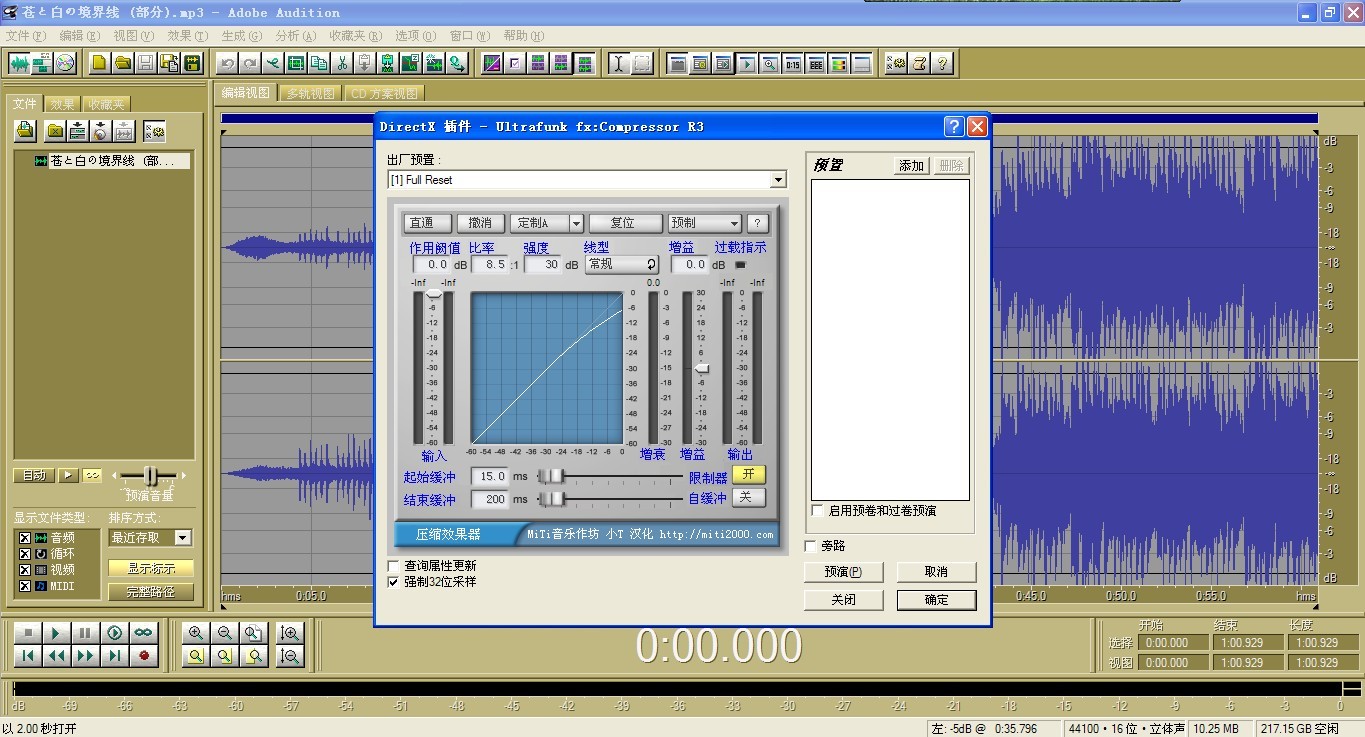
Task: Click the new file toolbar icon
Action: [99, 63]
